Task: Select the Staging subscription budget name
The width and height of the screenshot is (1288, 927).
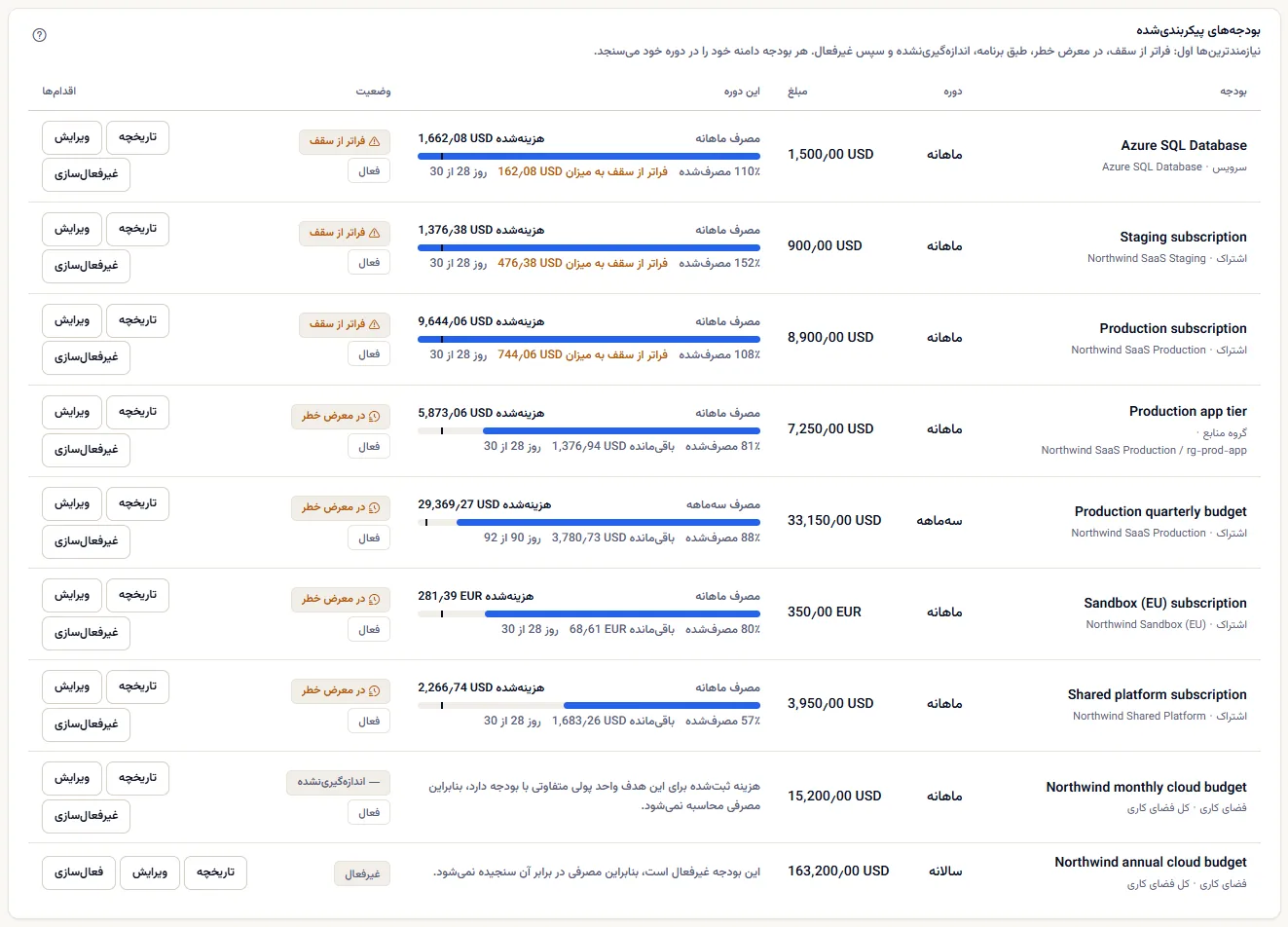Action: (1183, 237)
